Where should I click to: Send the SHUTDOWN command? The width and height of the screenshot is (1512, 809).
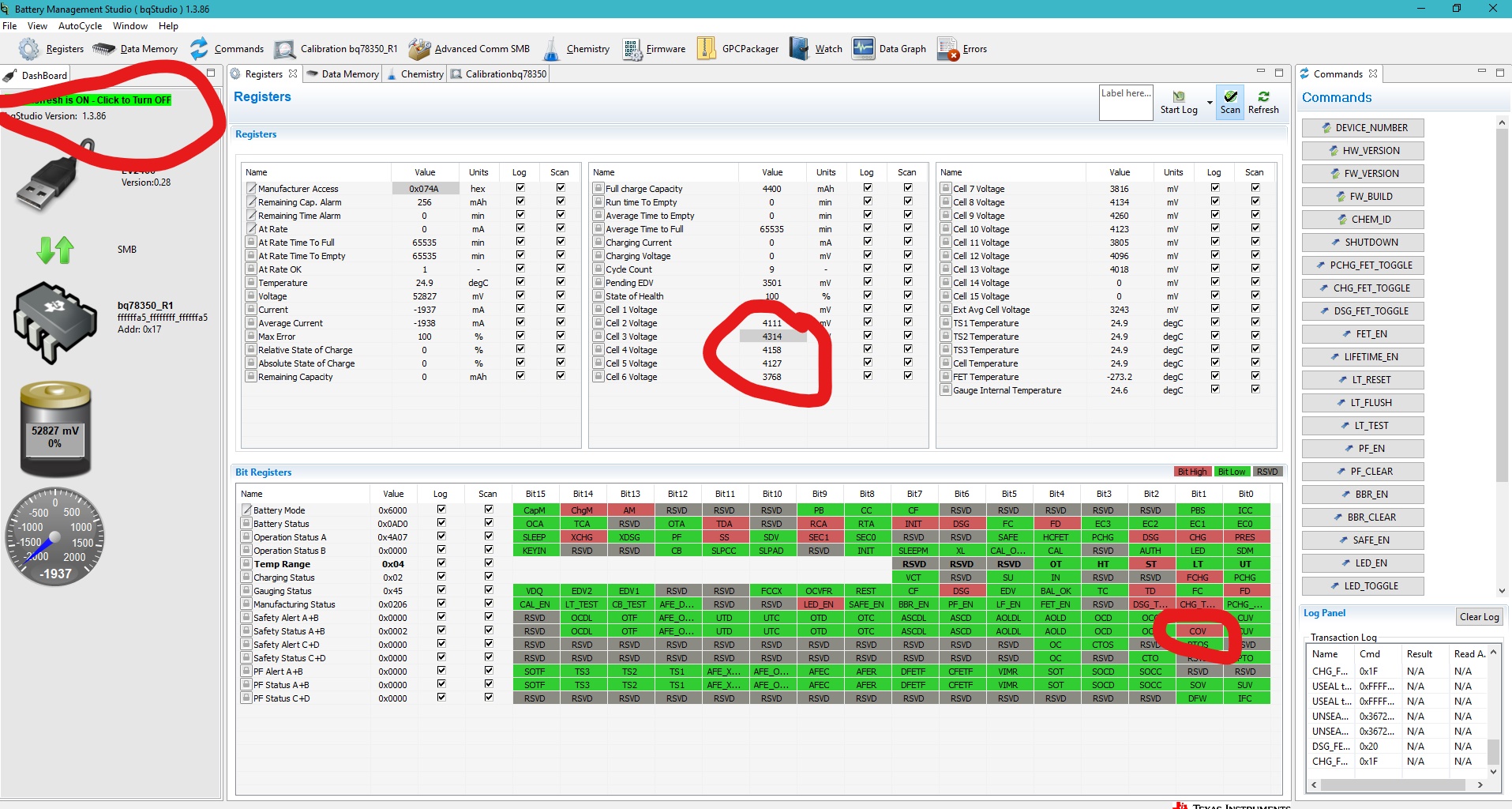(x=1363, y=243)
